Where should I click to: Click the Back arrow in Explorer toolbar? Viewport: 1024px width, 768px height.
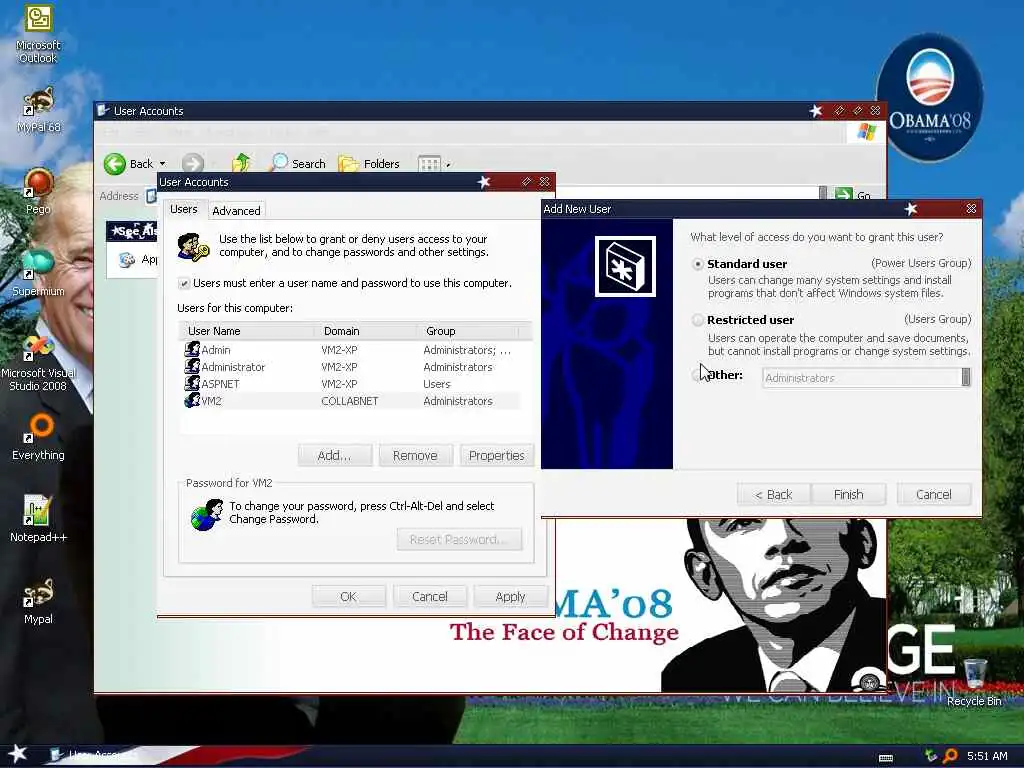[115, 164]
